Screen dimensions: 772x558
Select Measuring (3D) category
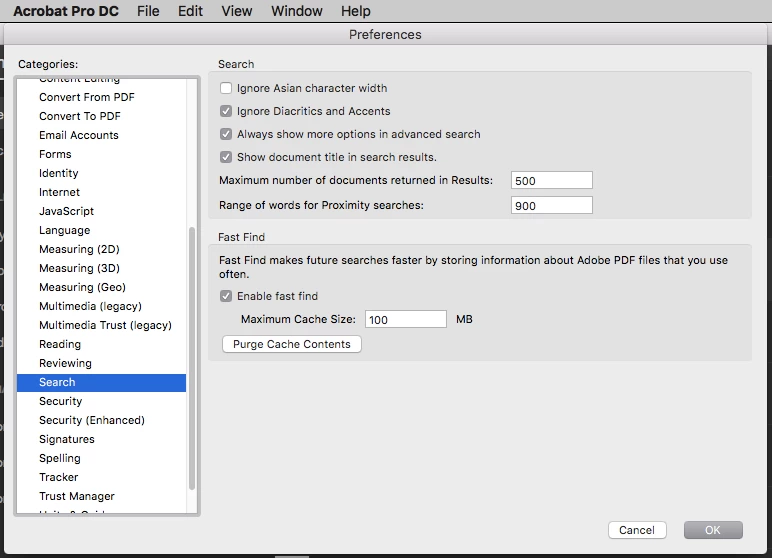(x=101, y=268)
